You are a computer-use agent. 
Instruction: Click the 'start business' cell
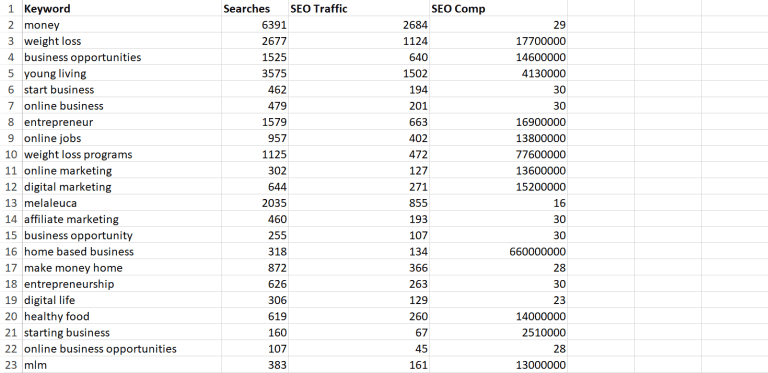click(x=121, y=89)
